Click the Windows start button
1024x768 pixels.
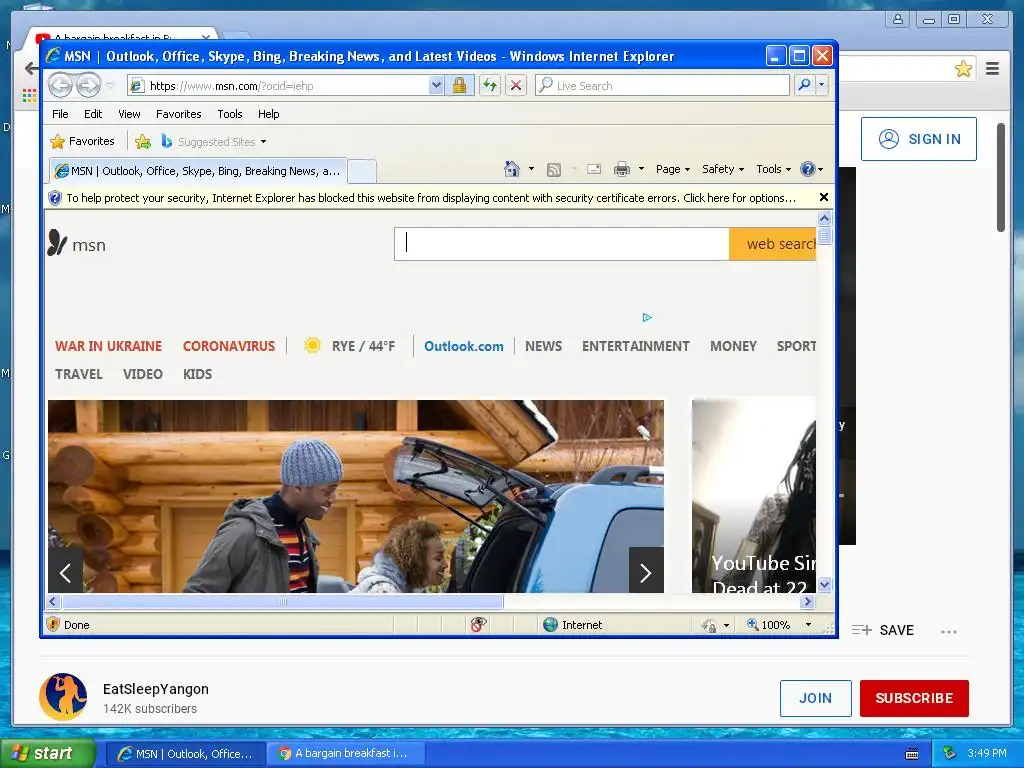[48, 753]
